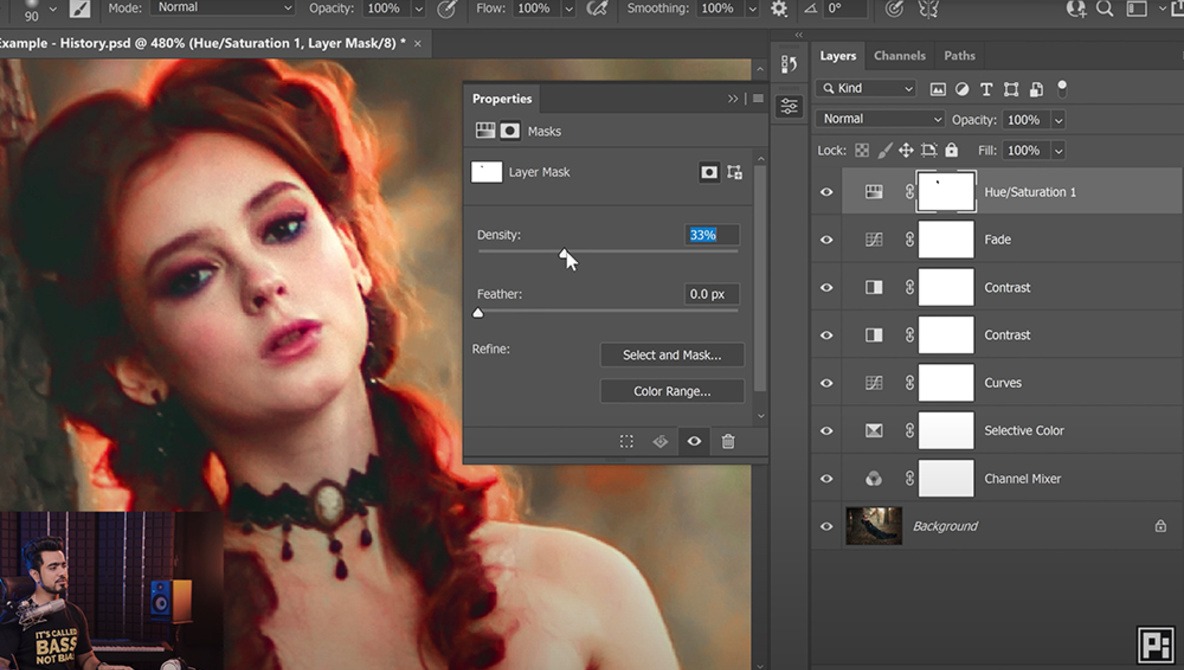Hide the Hue/Saturation 1 layer
This screenshot has height=670, width=1184.
pos(826,192)
